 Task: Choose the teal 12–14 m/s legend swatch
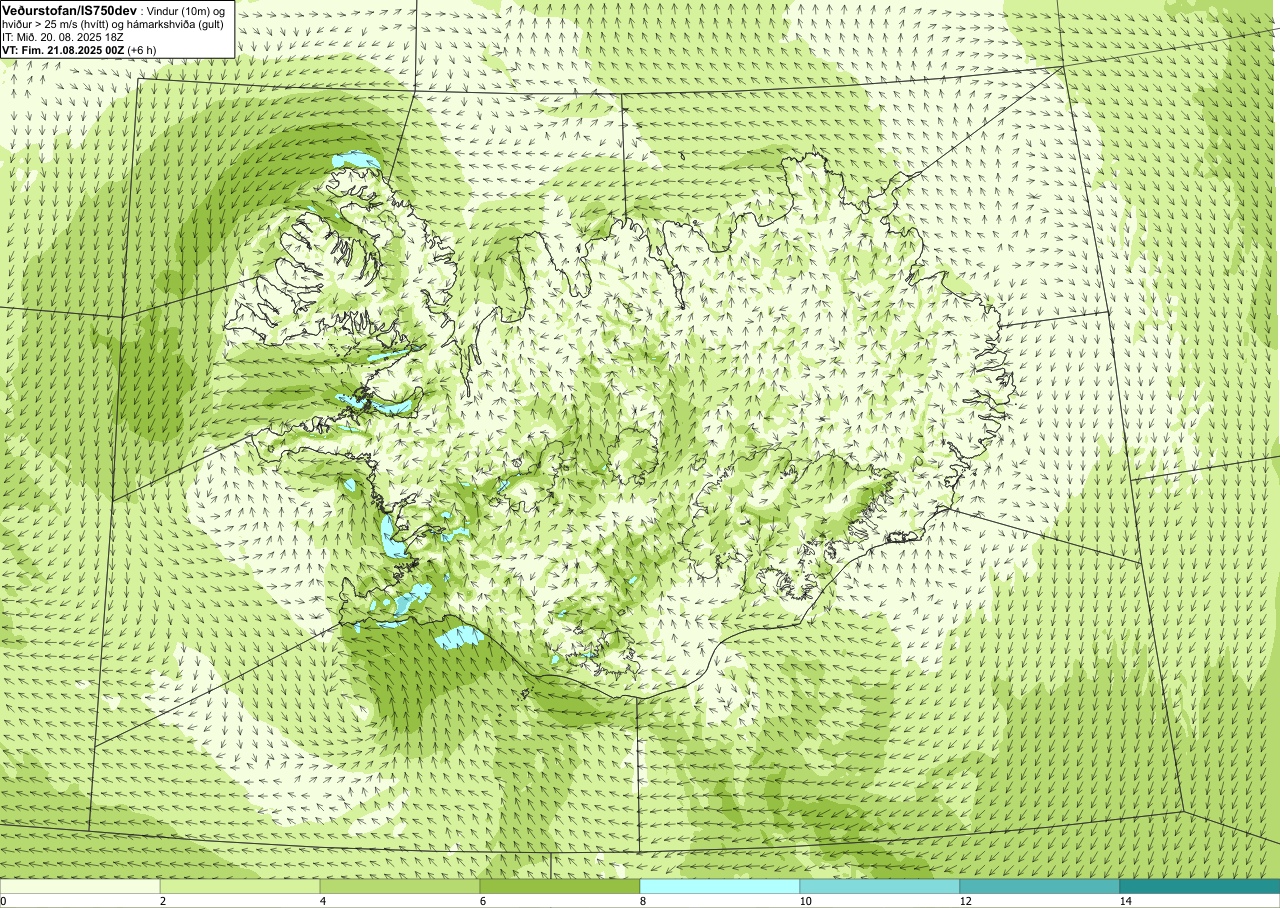click(1040, 886)
